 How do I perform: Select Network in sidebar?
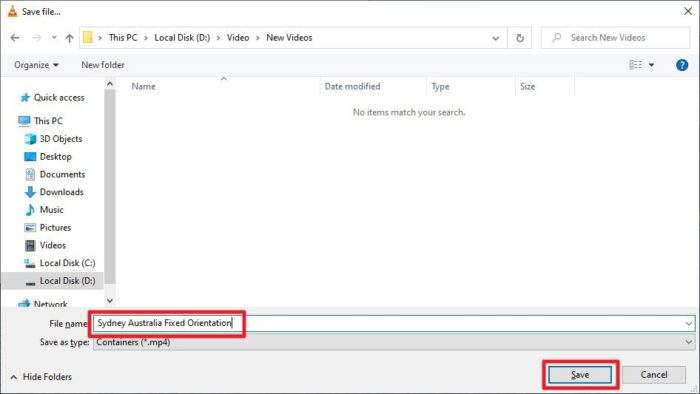pyautogui.click(x=43, y=304)
